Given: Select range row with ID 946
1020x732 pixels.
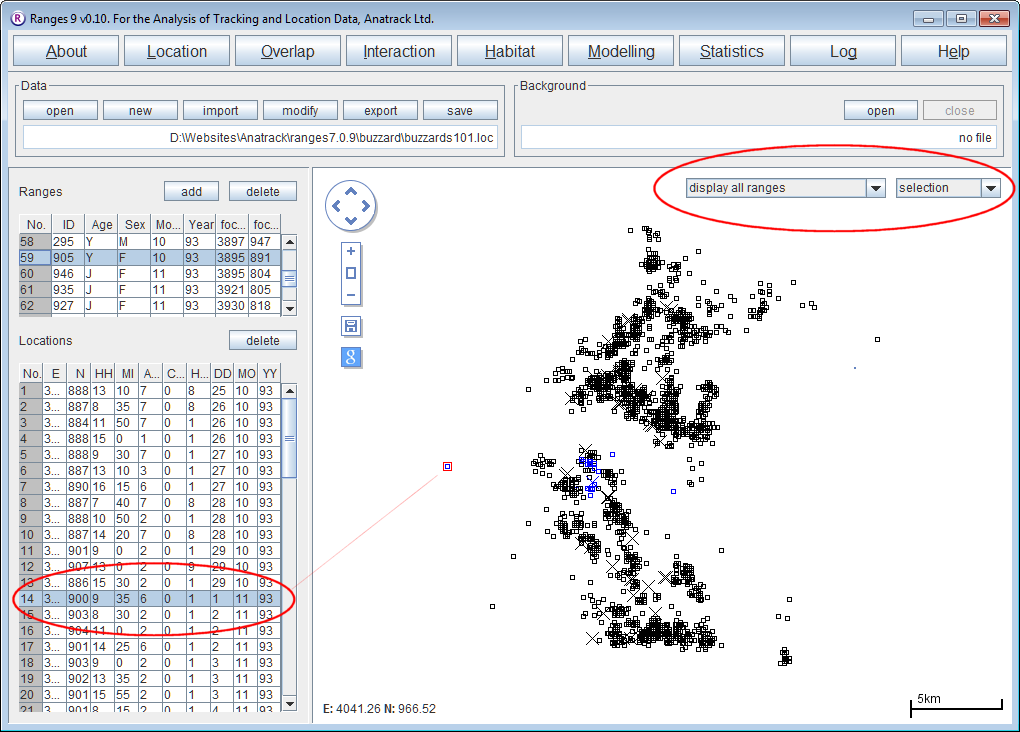Looking at the screenshot, I should pyautogui.click(x=150, y=274).
